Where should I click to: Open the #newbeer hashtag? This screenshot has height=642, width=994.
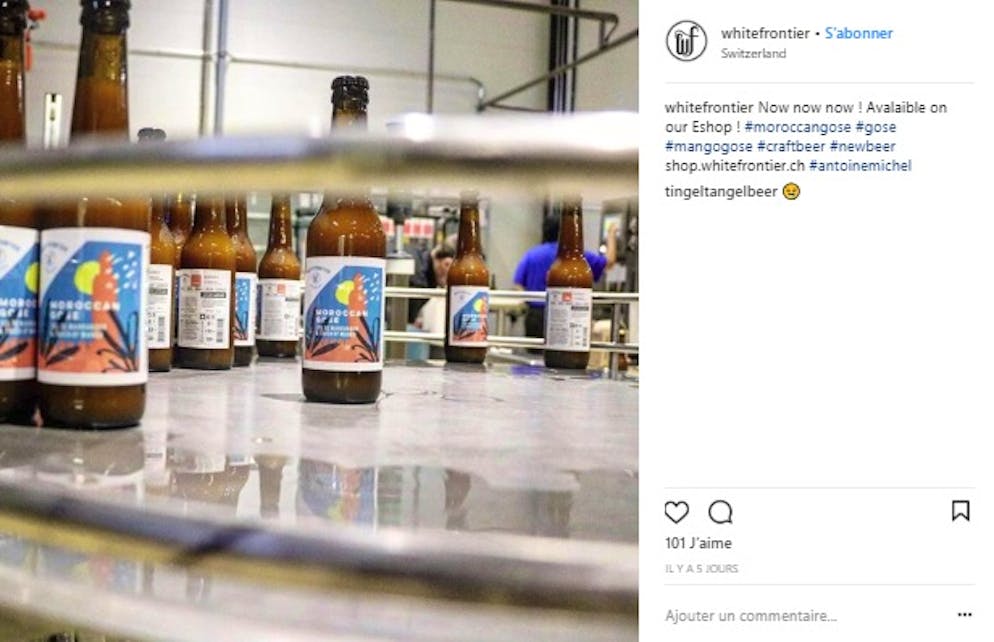pyautogui.click(x=862, y=146)
